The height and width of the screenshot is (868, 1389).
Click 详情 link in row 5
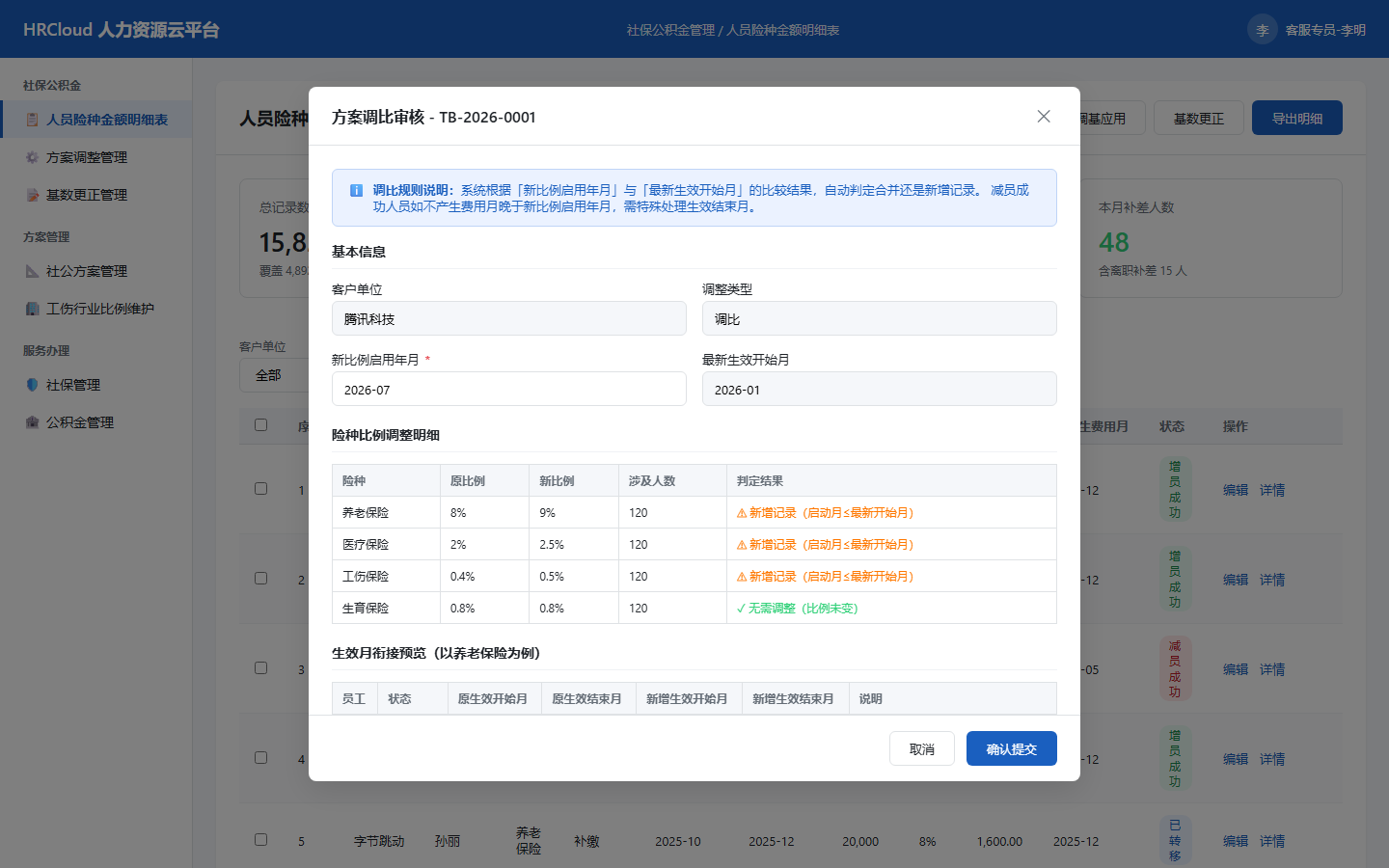[x=1272, y=841]
